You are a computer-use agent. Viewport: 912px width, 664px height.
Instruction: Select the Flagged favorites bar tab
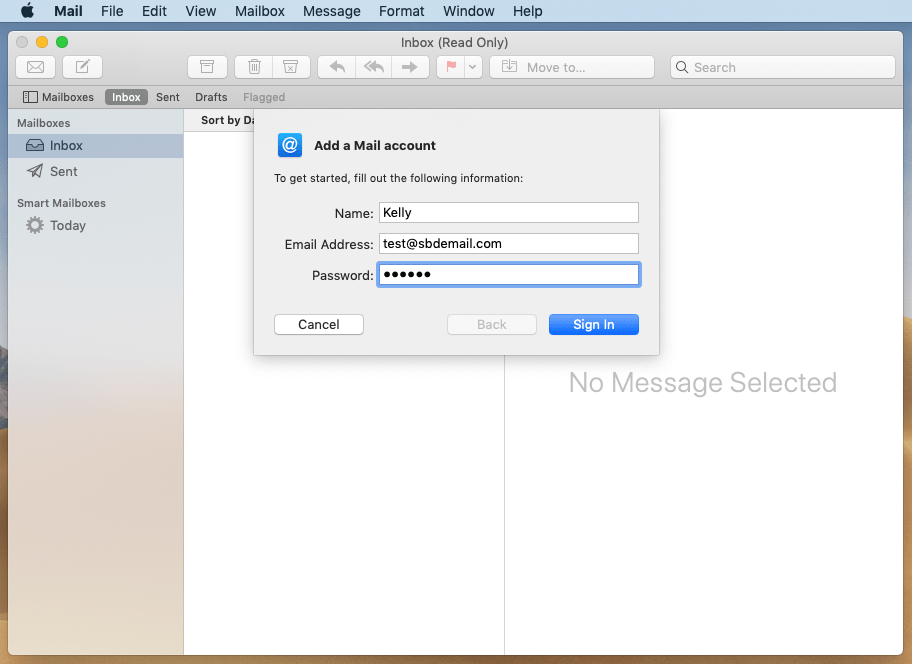click(x=264, y=97)
